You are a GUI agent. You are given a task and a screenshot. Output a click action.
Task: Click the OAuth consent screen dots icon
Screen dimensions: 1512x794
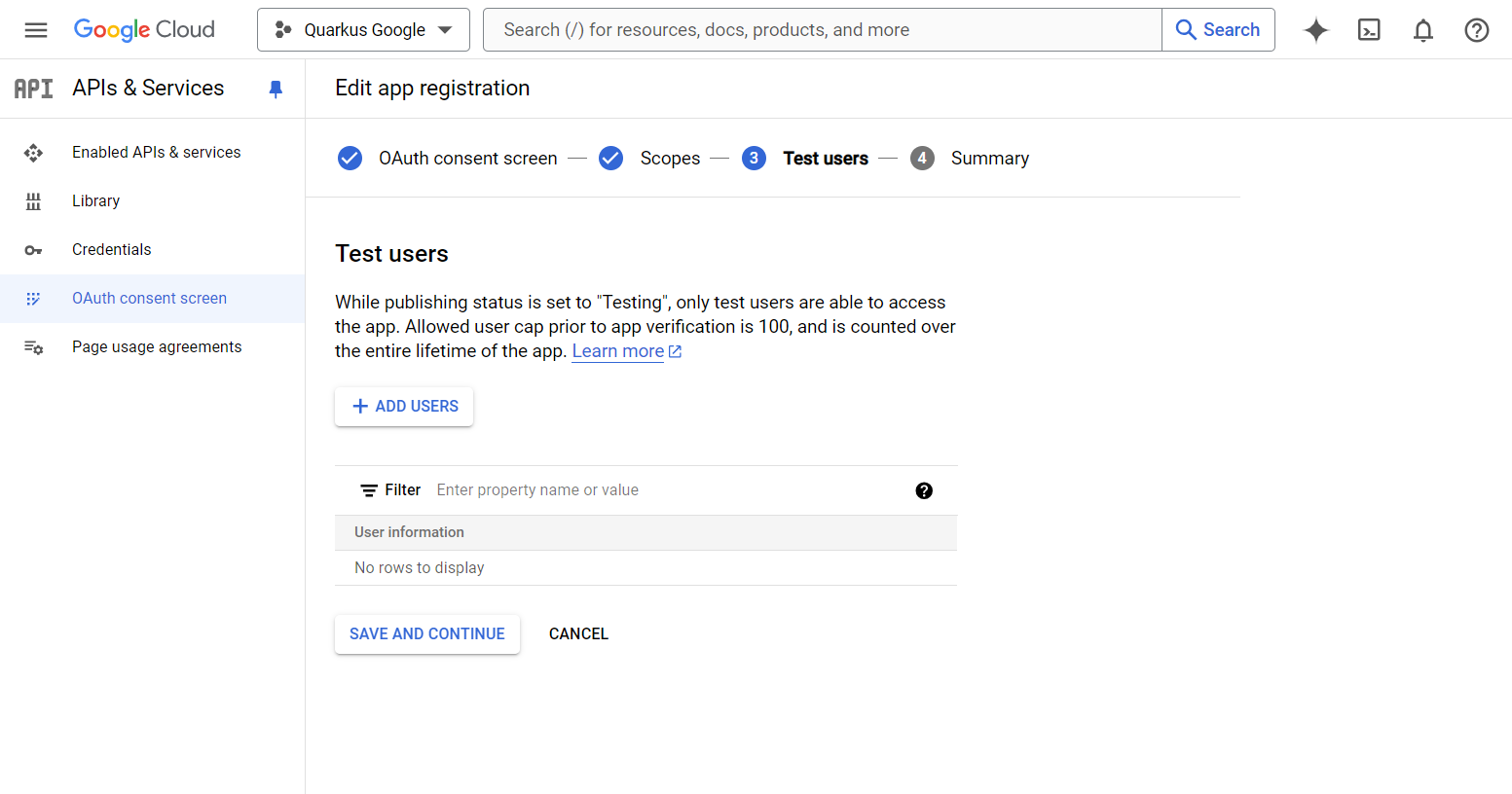[x=33, y=299]
